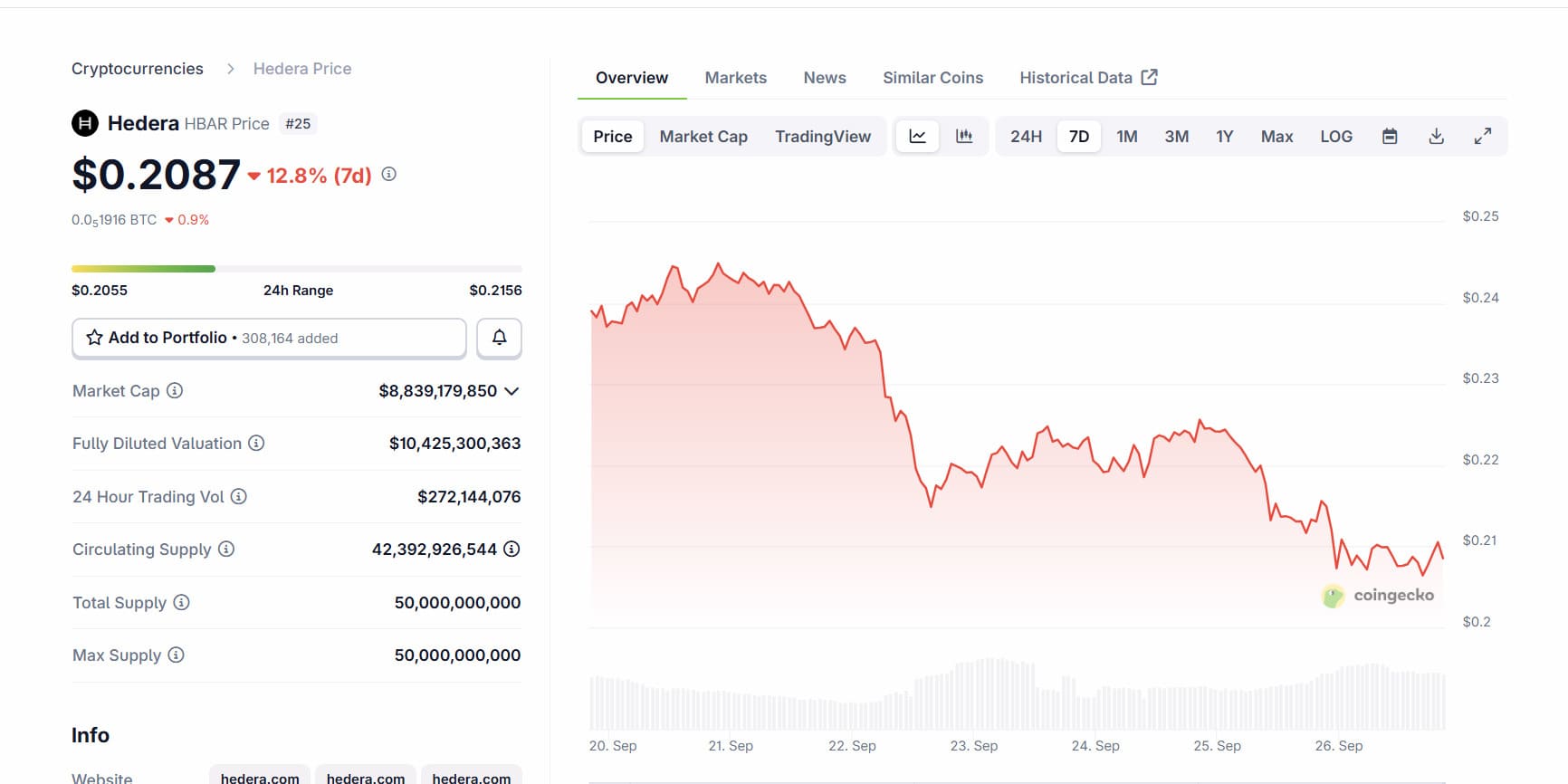Open Circulating Supply label info icon
Image resolution: width=1568 pixels, height=784 pixels.
pyautogui.click(x=226, y=549)
